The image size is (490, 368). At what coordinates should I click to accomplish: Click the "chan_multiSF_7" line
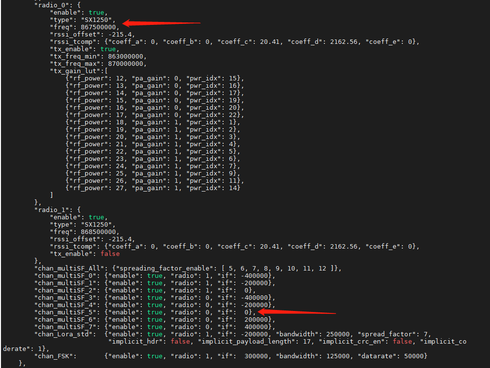(x=155, y=327)
